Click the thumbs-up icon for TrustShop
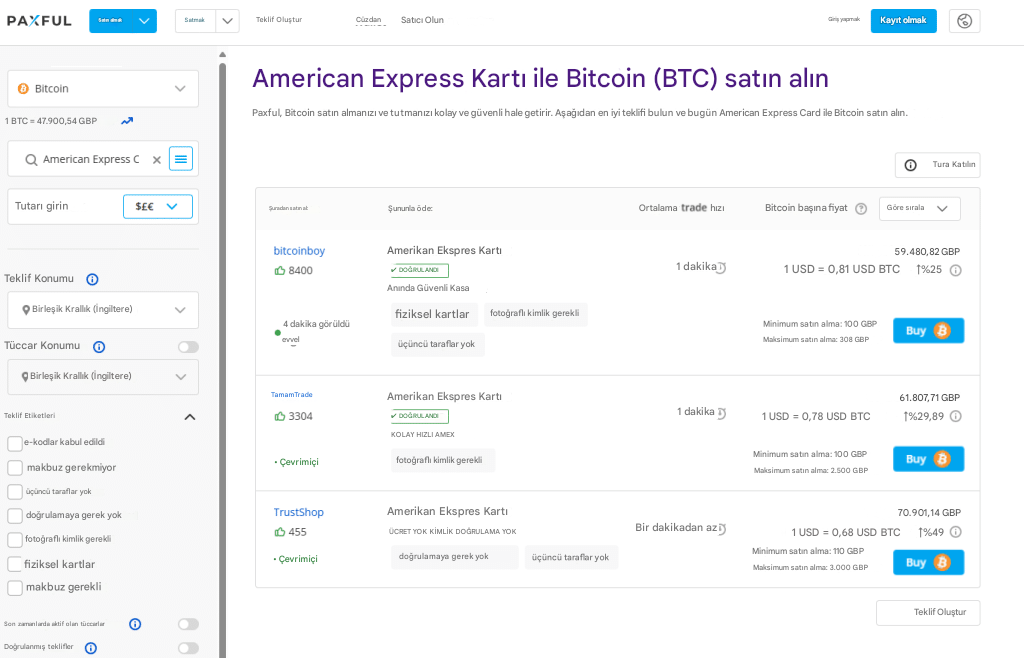This screenshot has height=658, width=1024. point(280,532)
